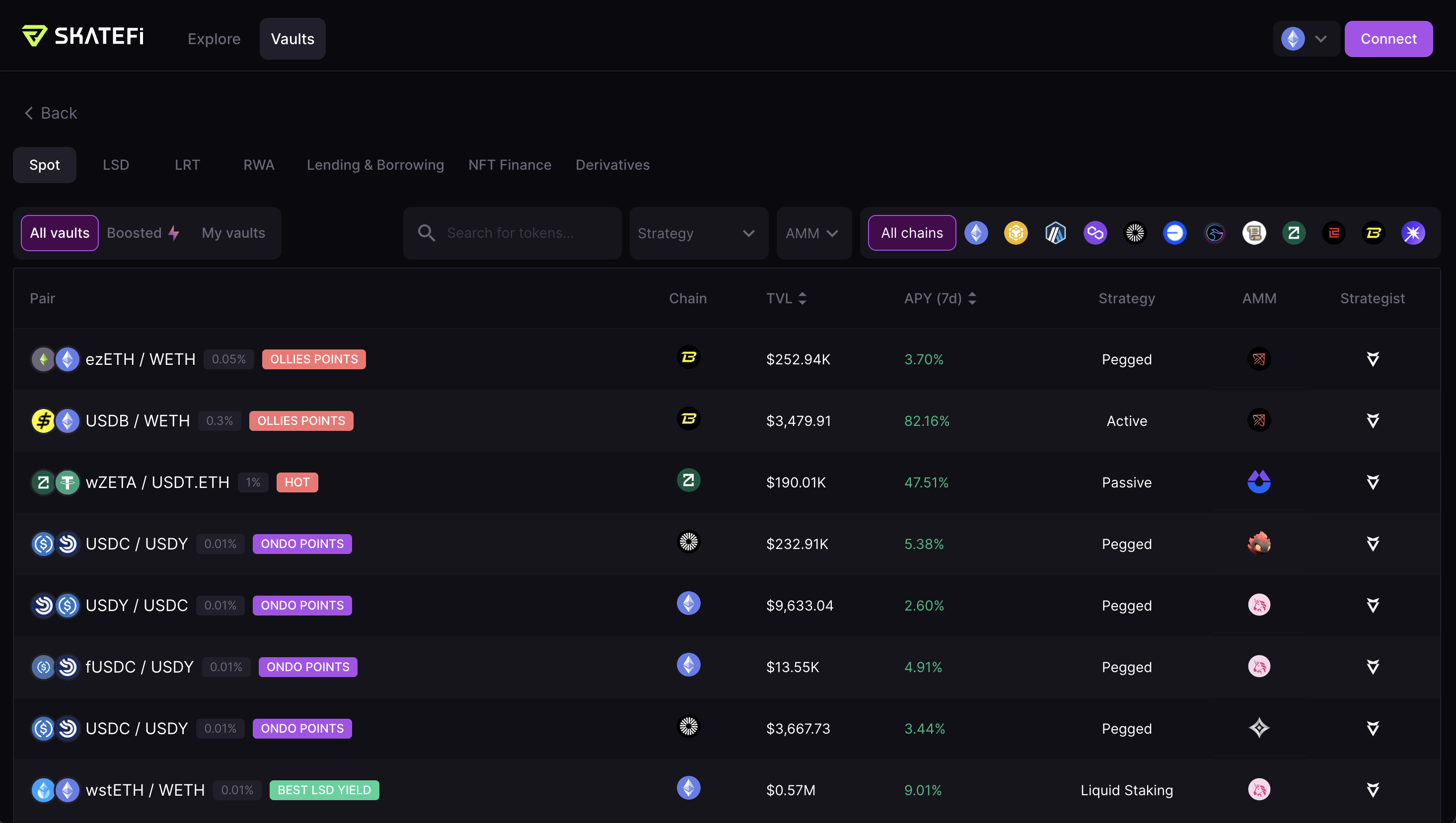Open the wstETH / WETH vault
1456x823 pixels.
coord(727,790)
